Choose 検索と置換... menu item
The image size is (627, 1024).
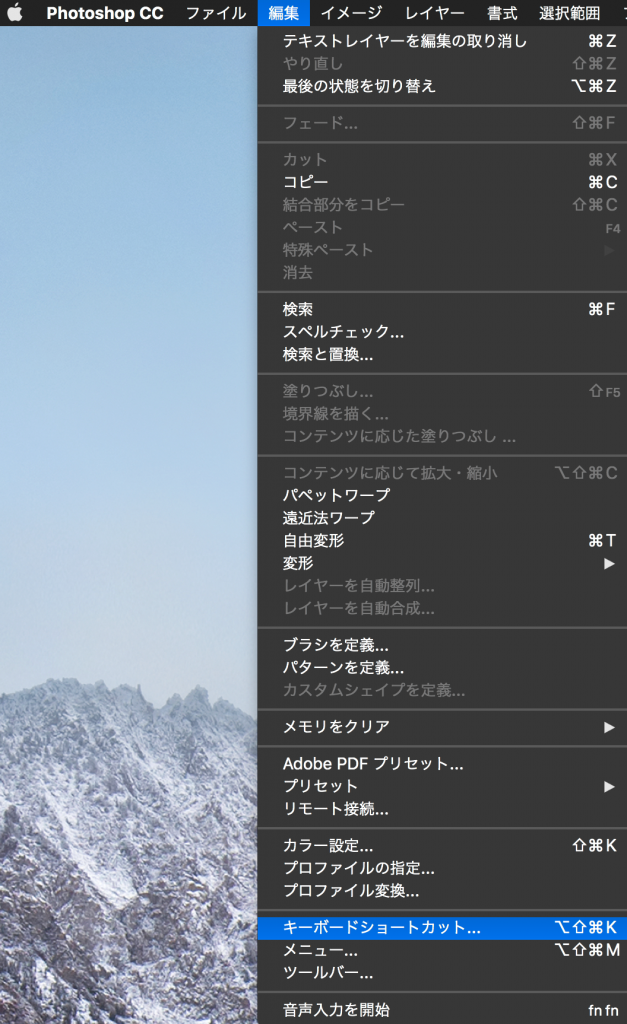[328, 354]
